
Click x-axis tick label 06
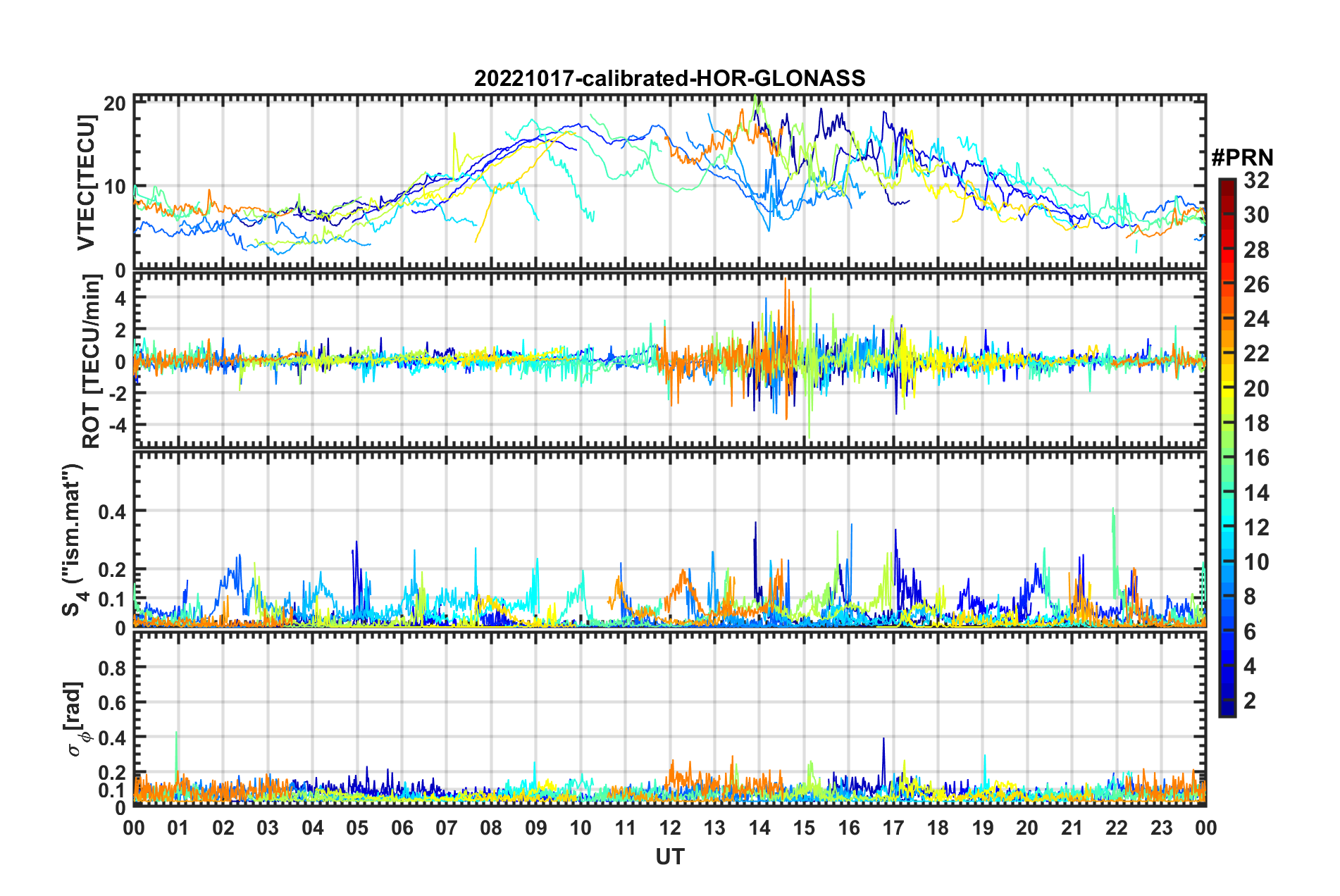[402, 828]
